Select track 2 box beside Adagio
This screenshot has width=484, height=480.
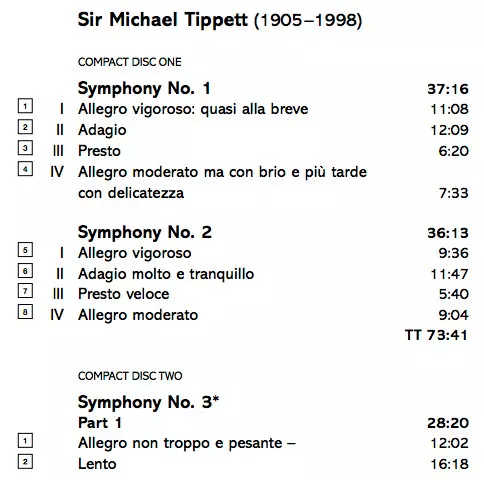[25, 127]
